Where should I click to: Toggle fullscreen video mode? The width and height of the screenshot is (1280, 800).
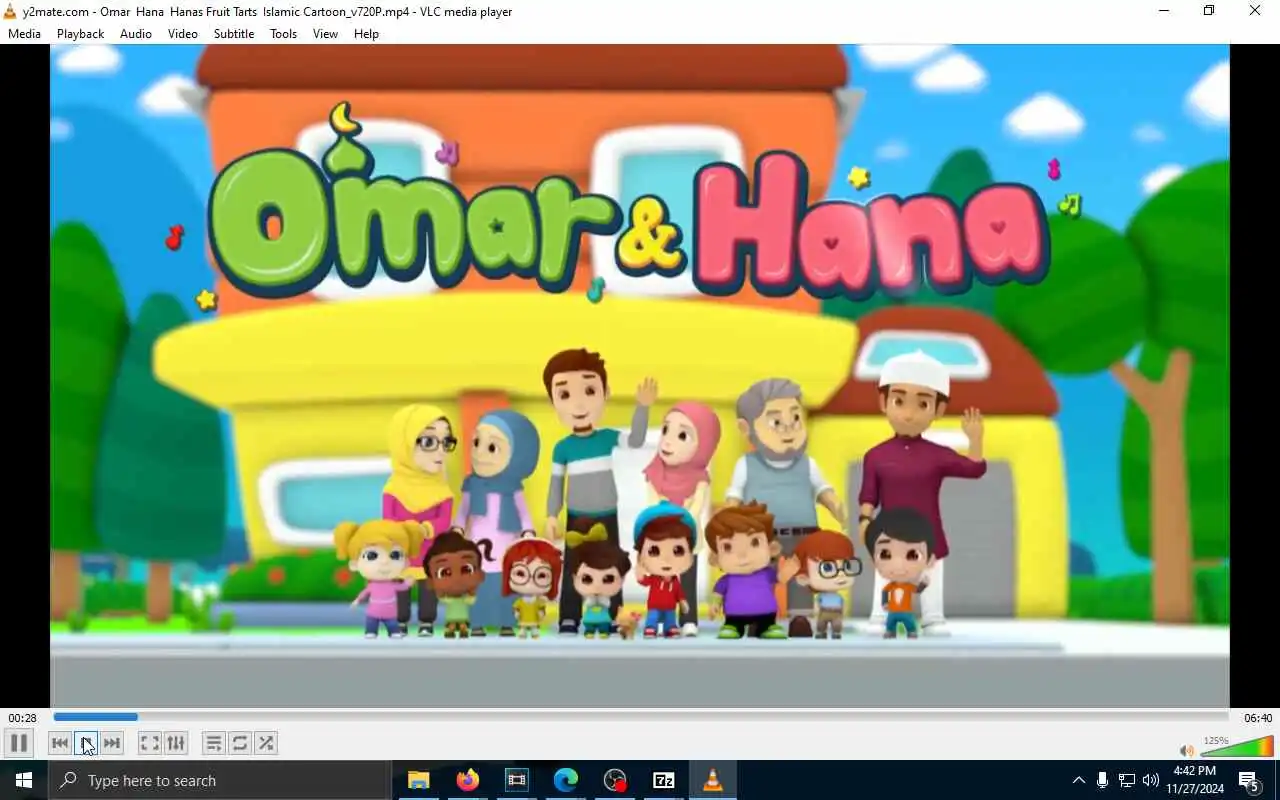(x=149, y=743)
